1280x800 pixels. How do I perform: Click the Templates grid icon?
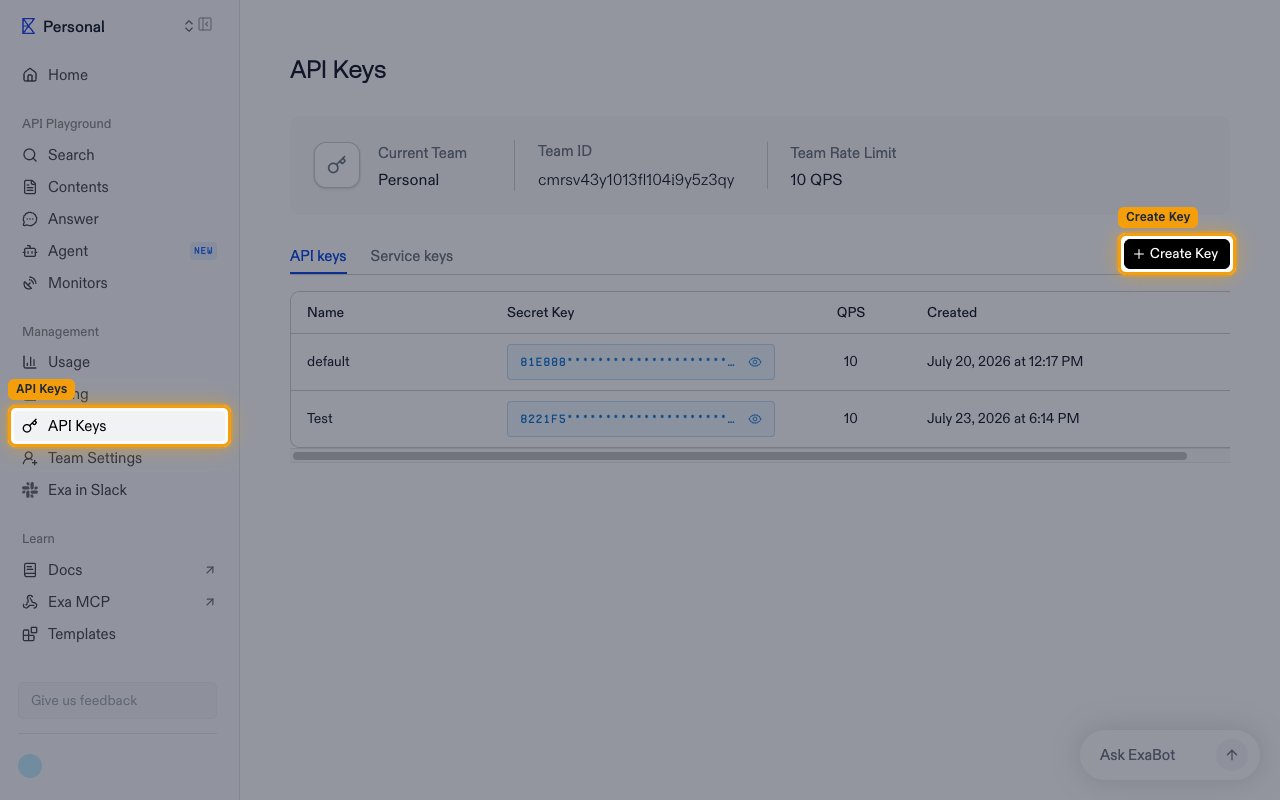click(x=30, y=634)
